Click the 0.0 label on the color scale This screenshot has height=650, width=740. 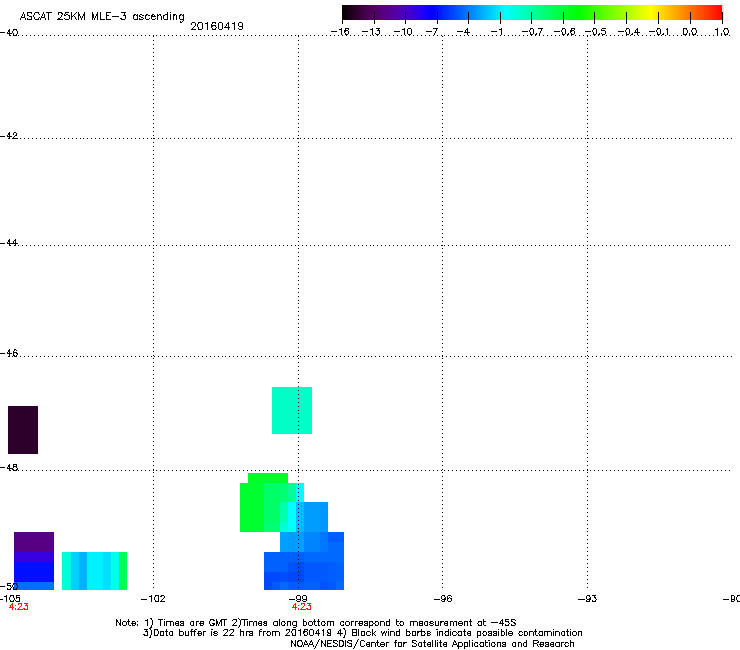pyautogui.click(x=690, y=32)
